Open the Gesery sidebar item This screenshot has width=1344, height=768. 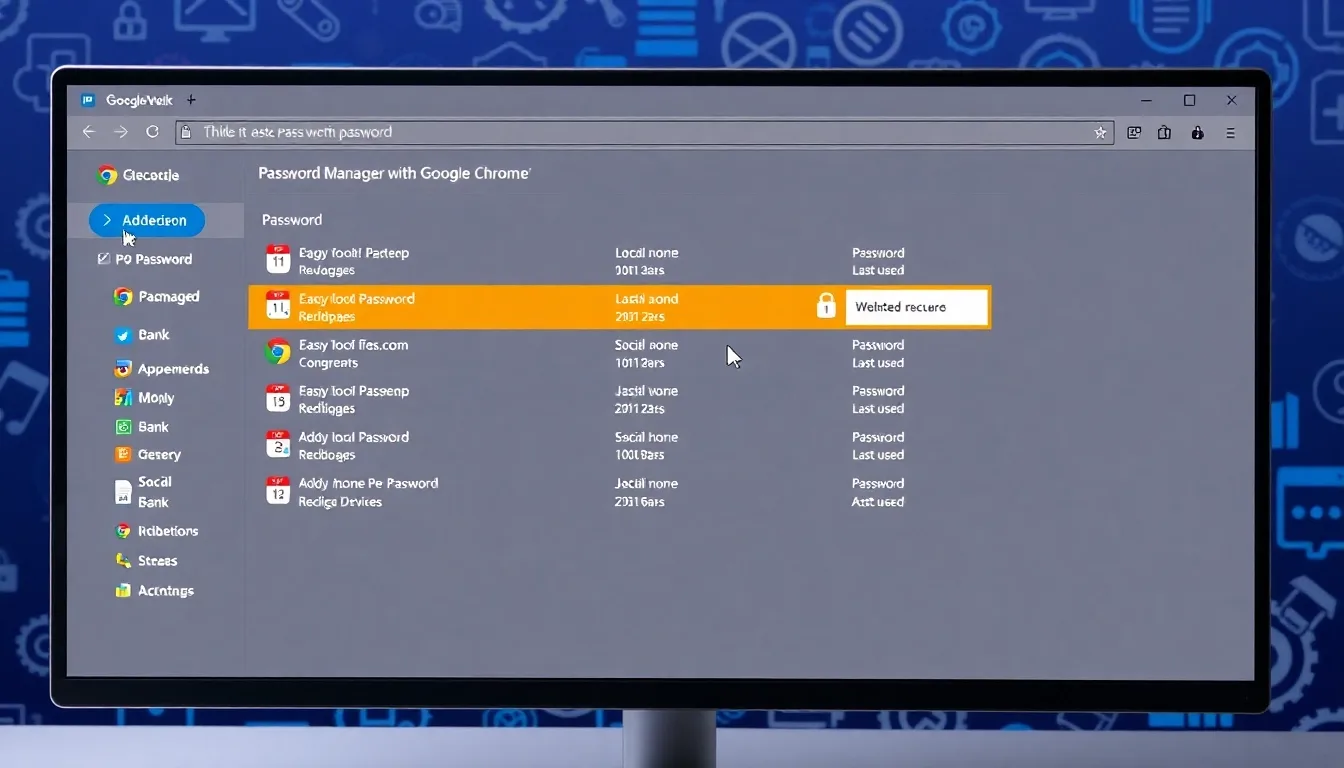[x=148, y=455]
